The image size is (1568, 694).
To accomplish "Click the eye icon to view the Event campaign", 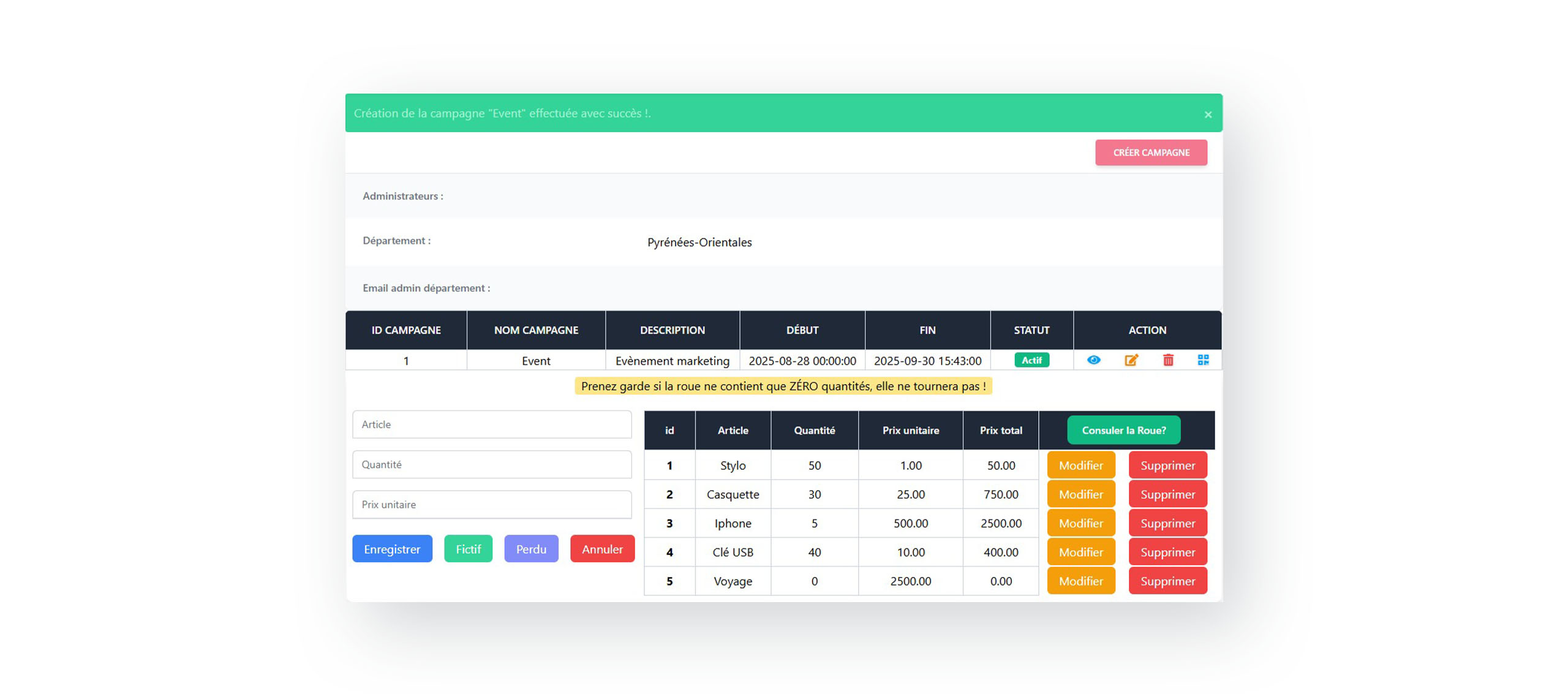I will (1093, 360).
